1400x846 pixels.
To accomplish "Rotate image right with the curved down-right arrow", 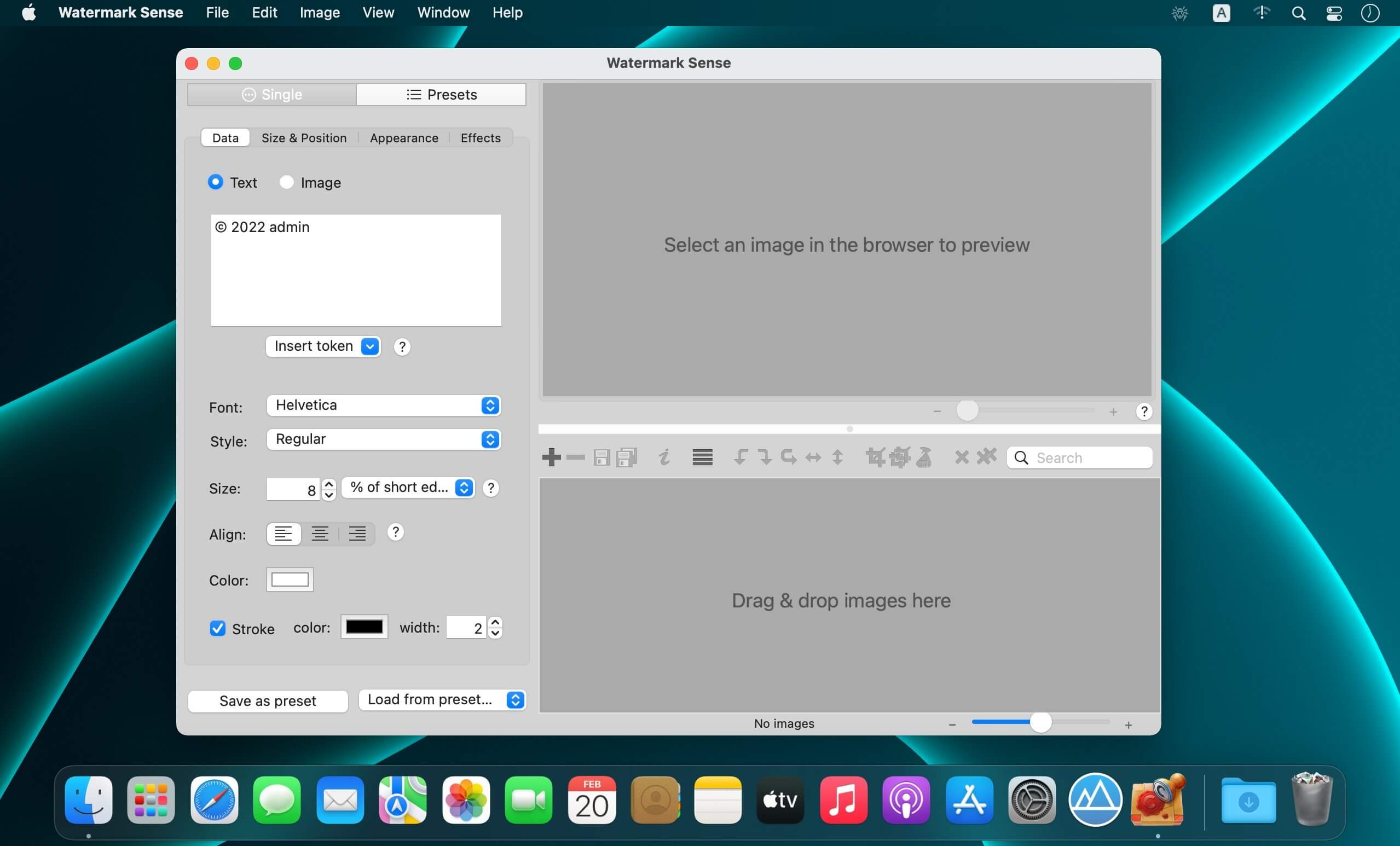I will pos(765,457).
